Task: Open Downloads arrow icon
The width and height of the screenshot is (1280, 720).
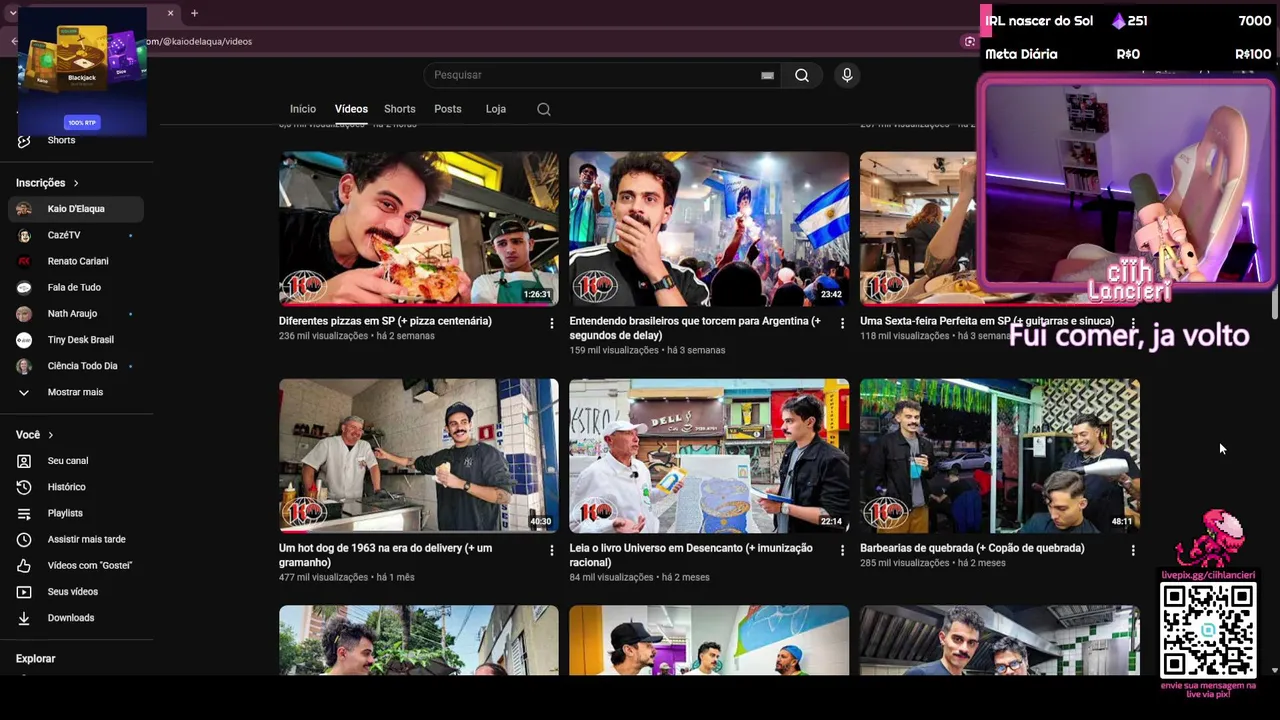Action: tap(24, 618)
